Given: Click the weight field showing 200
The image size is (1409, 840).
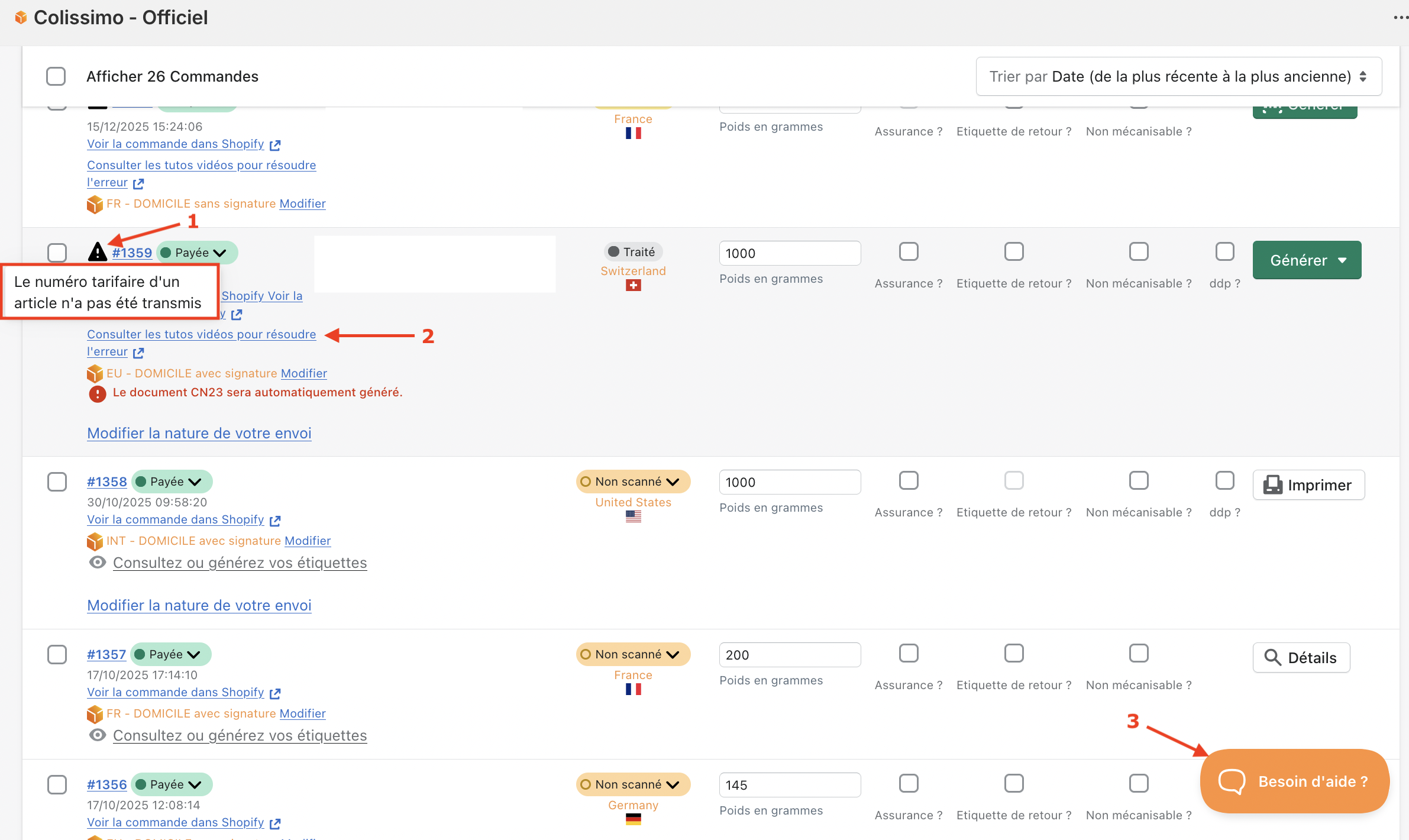Looking at the screenshot, I should [x=789, y=655].
